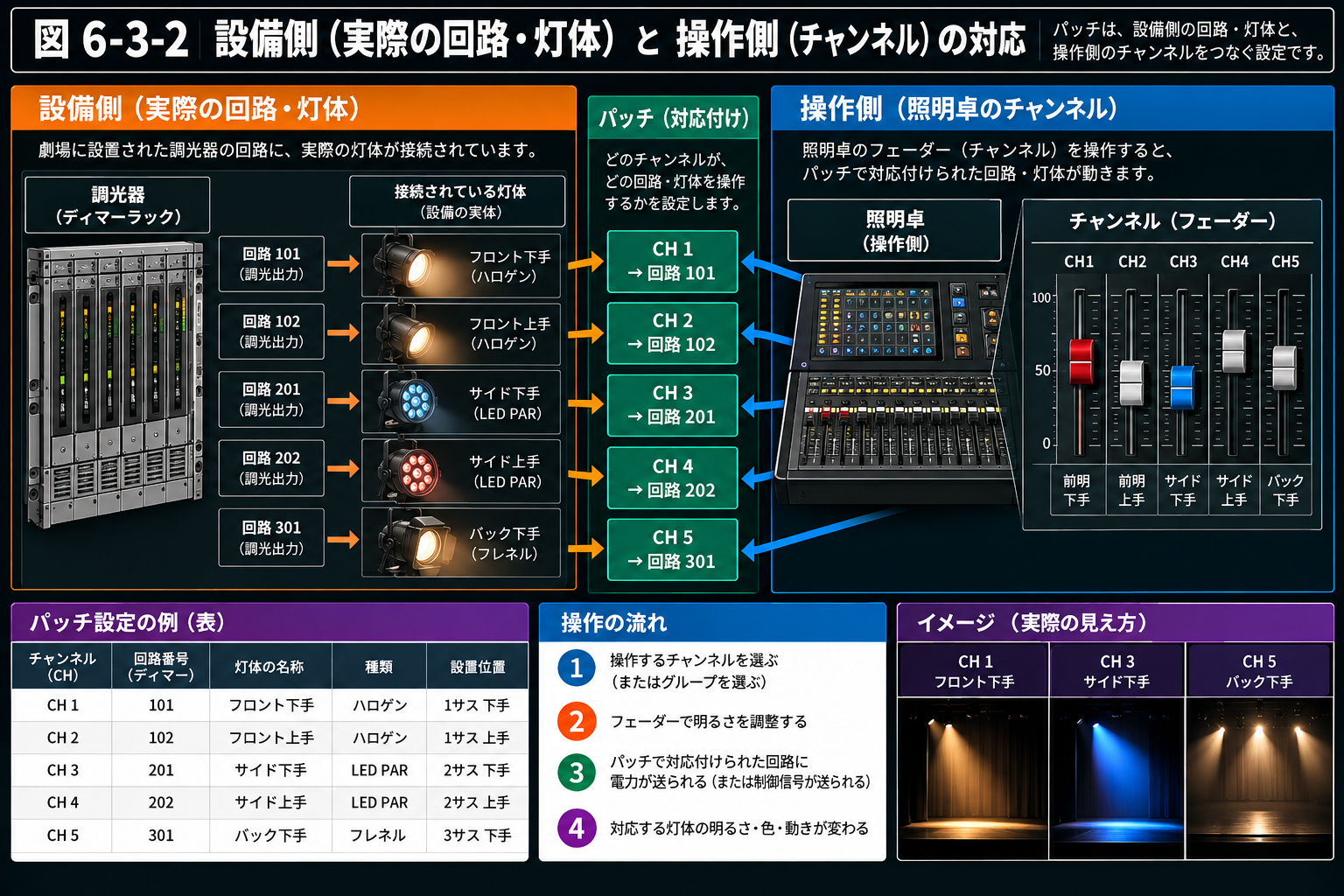Click the green CH 1 → 回路 101 patch box
1344x896 pixels.
[672, 262]
